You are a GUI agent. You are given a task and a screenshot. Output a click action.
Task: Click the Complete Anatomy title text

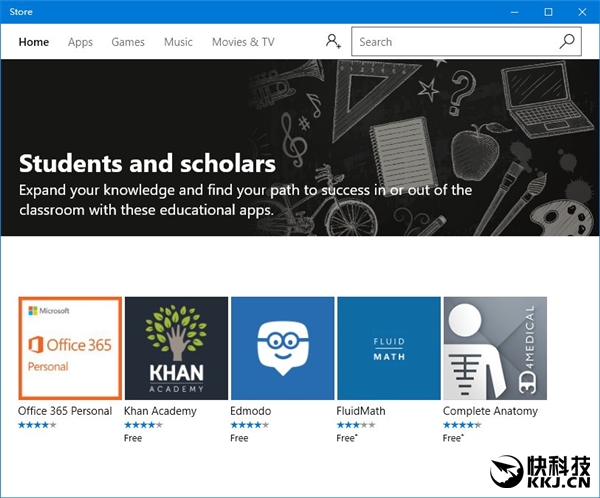click(490, 411)
